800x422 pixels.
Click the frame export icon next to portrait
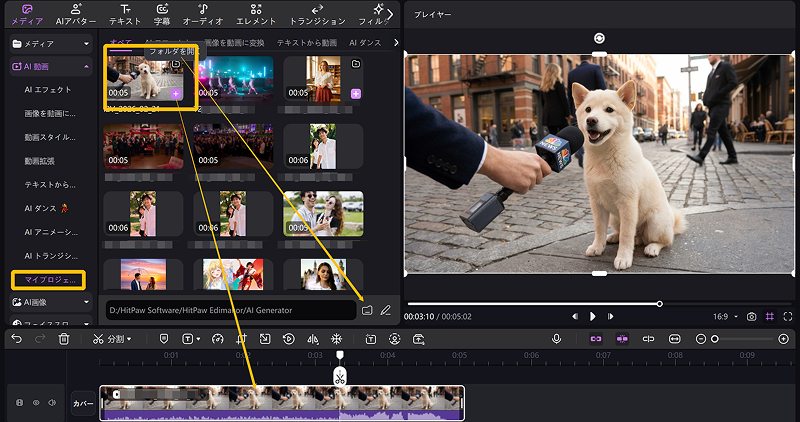(418, 339)
